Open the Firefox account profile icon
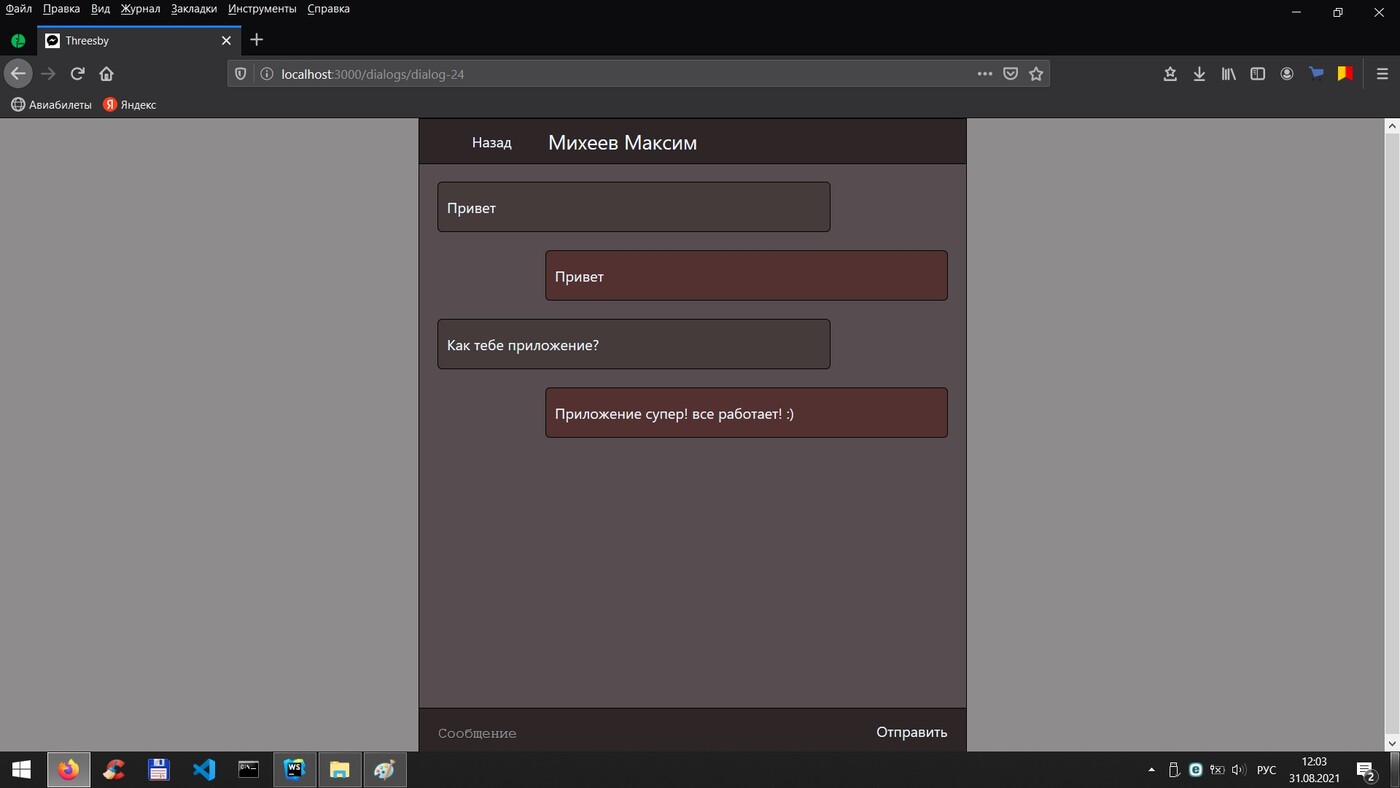This screenshot has height=788, width=1400. pos(1287,74)
